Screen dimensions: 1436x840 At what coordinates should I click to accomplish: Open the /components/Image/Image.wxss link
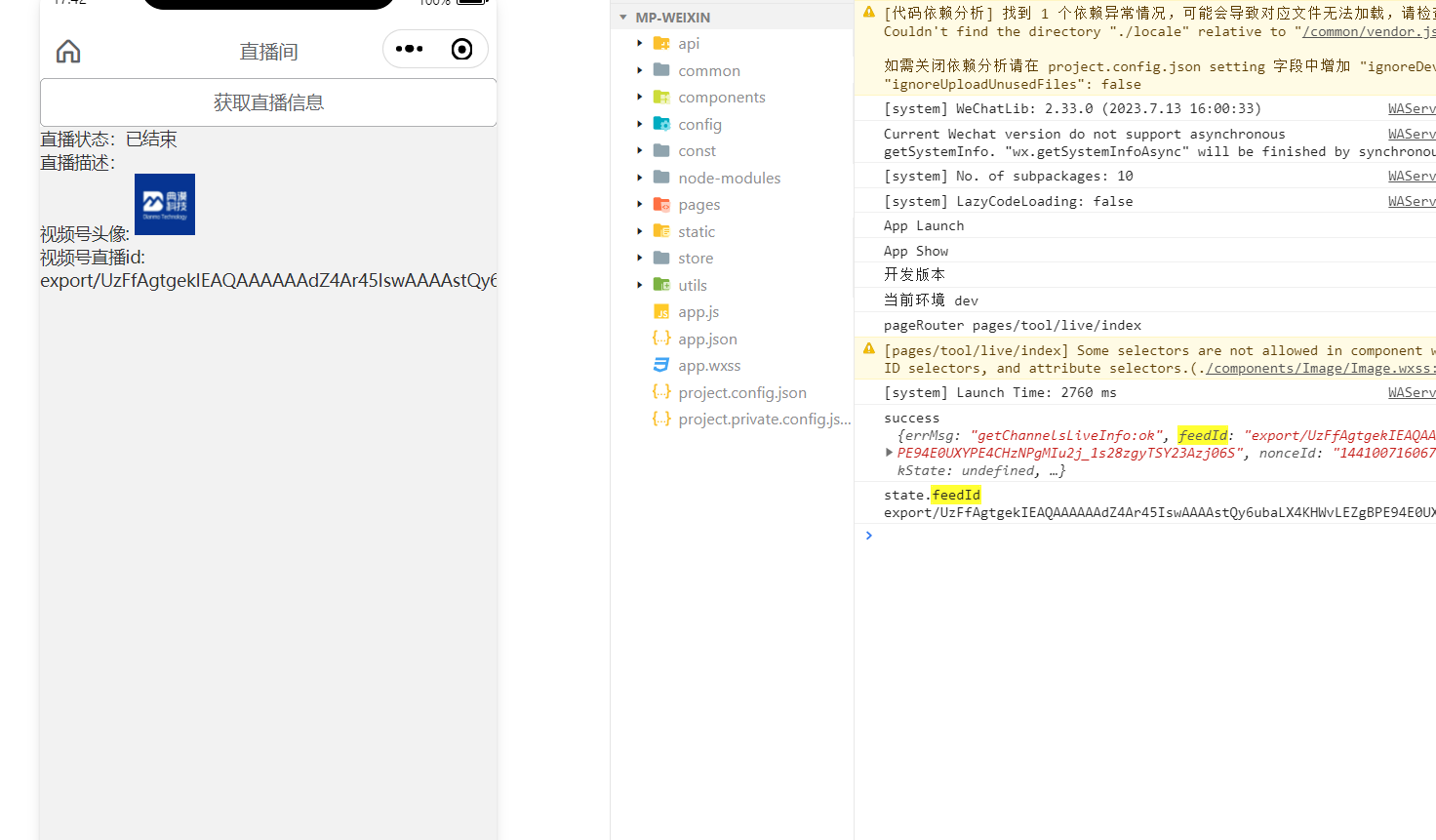tap(1321, 368)
